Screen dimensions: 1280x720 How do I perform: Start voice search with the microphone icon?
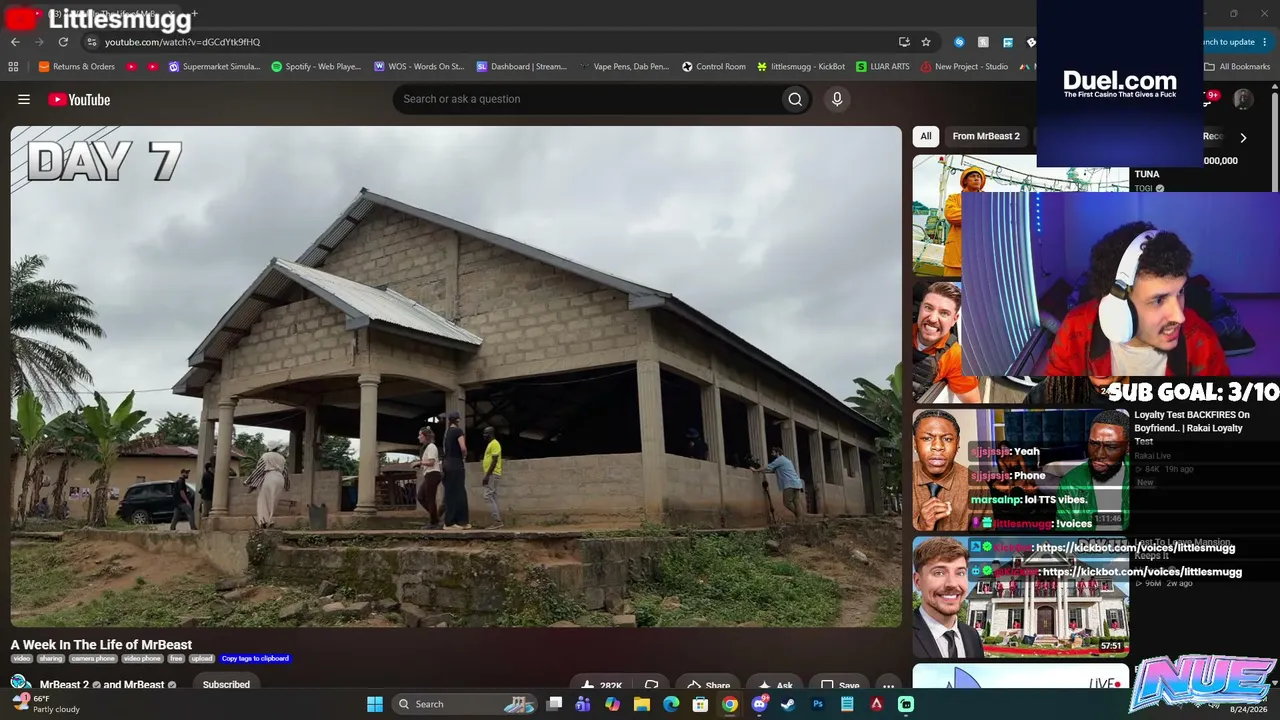tap(837, 99)
